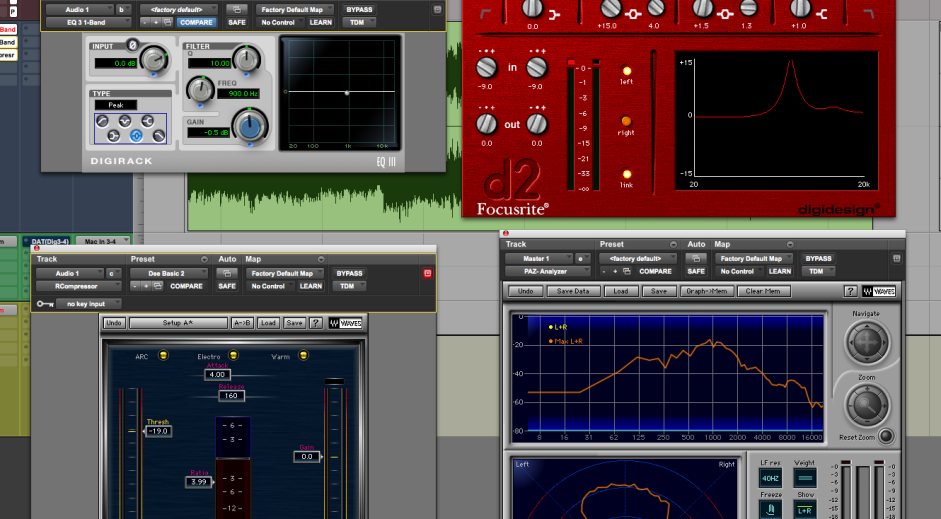Toggle the Focusrite d2 link LED
This screenshot has height=519, width=941.
tap(627, 173)
